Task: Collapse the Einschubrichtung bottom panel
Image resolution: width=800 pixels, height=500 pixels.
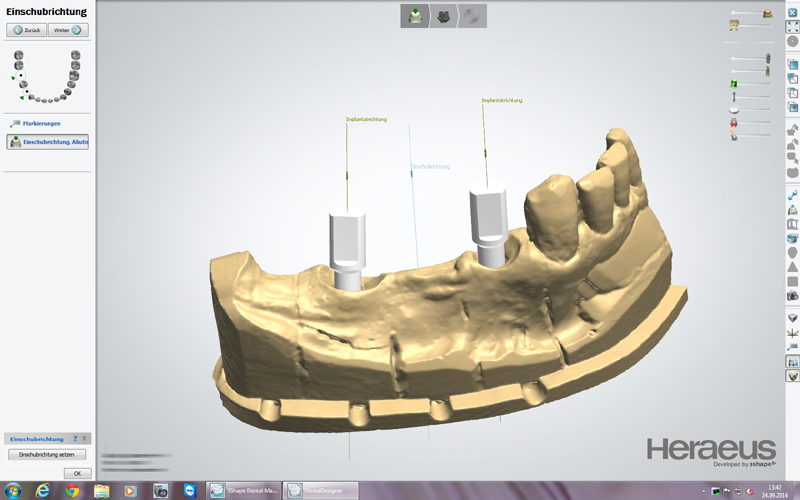Action: [85, 438]
